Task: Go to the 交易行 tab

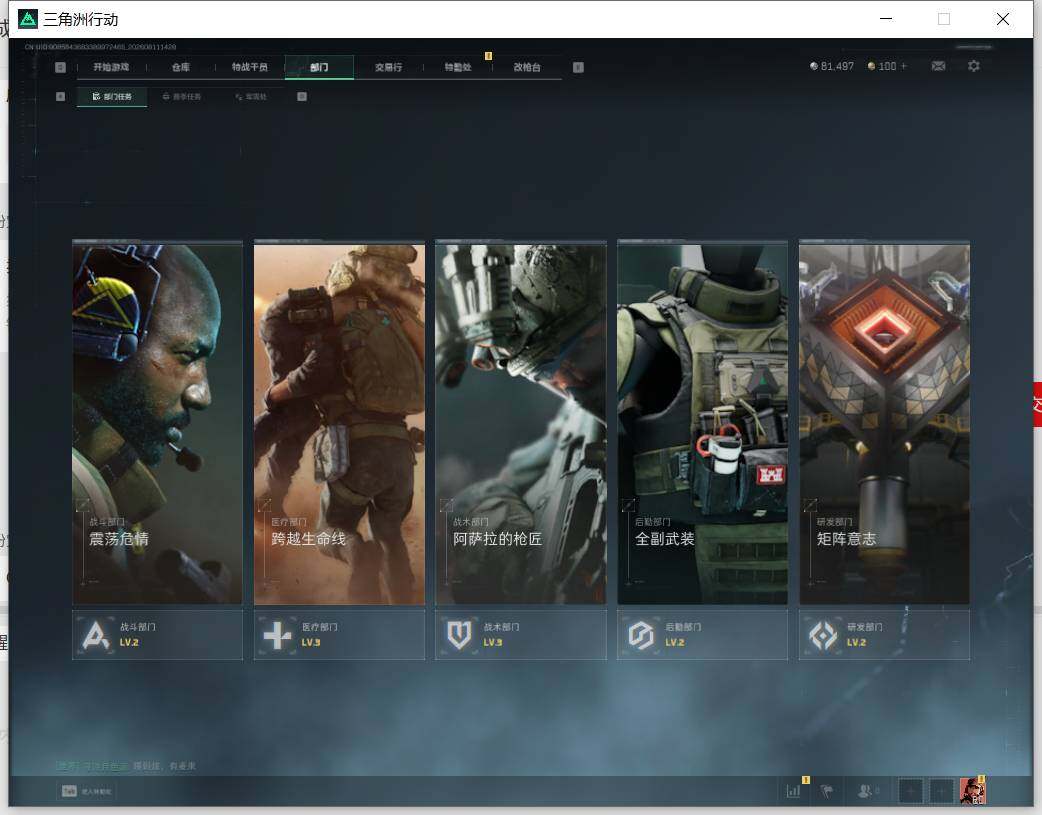Action: (x=388, y=67)
